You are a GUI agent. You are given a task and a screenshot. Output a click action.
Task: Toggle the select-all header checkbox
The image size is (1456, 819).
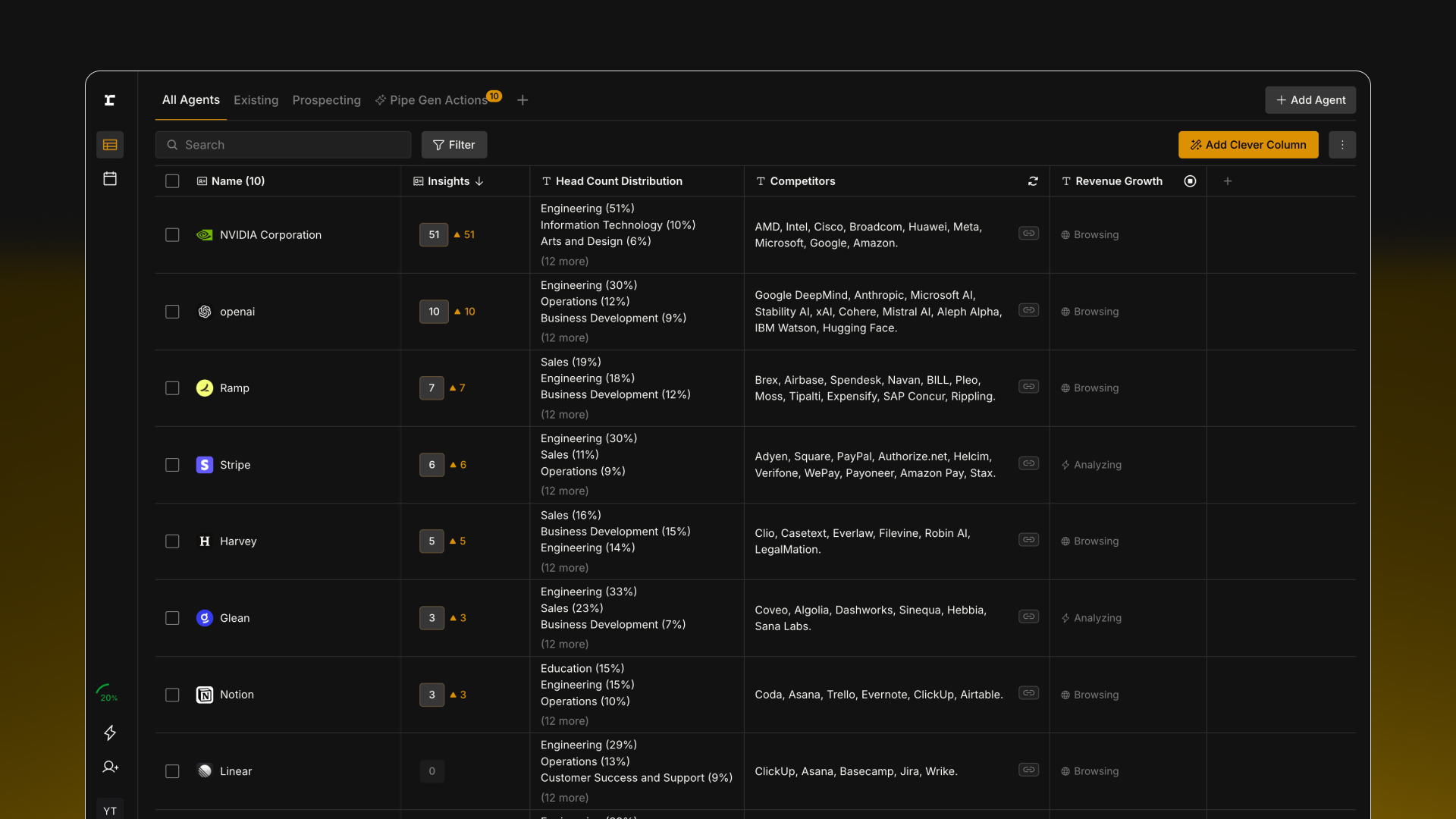pos(172,181)
